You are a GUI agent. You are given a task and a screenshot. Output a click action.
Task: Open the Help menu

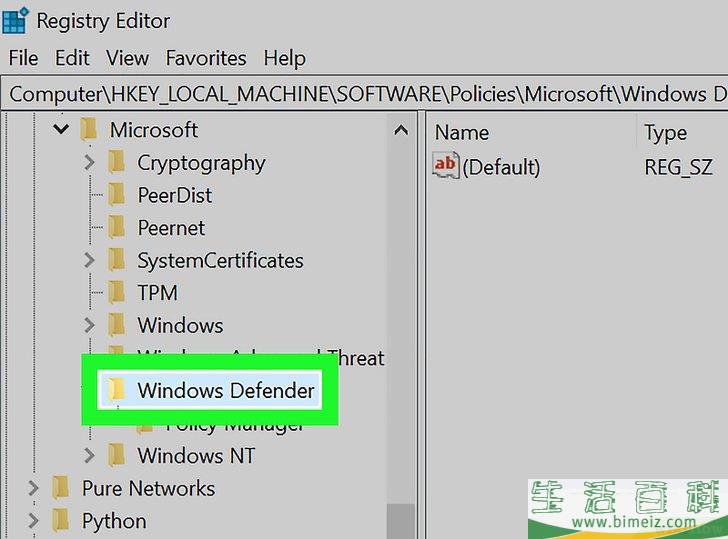(x=285, y=58)
